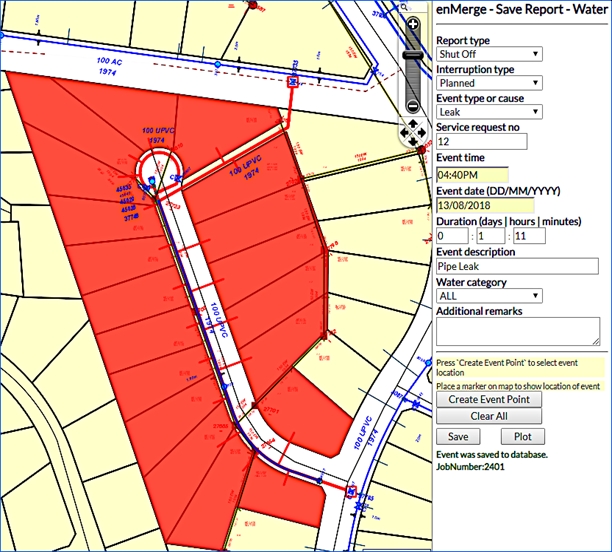Open the Interruption type dropdown

[489, 83]
